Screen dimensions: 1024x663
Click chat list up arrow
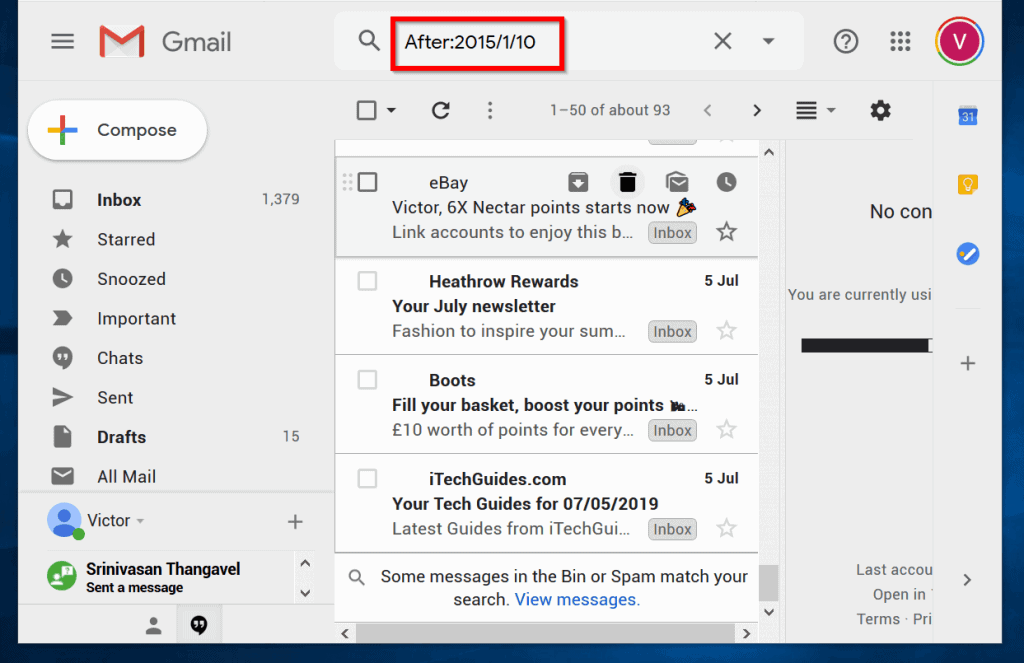[x=305, y=563]
